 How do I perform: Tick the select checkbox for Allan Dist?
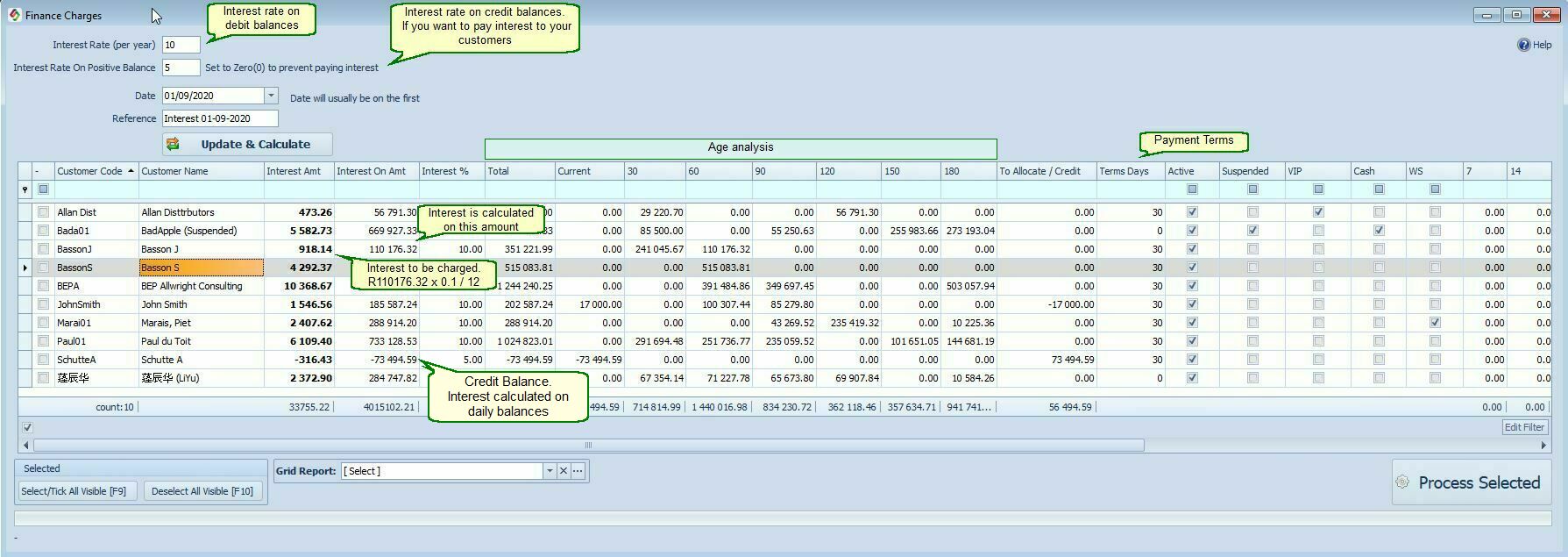coord(43,212)
